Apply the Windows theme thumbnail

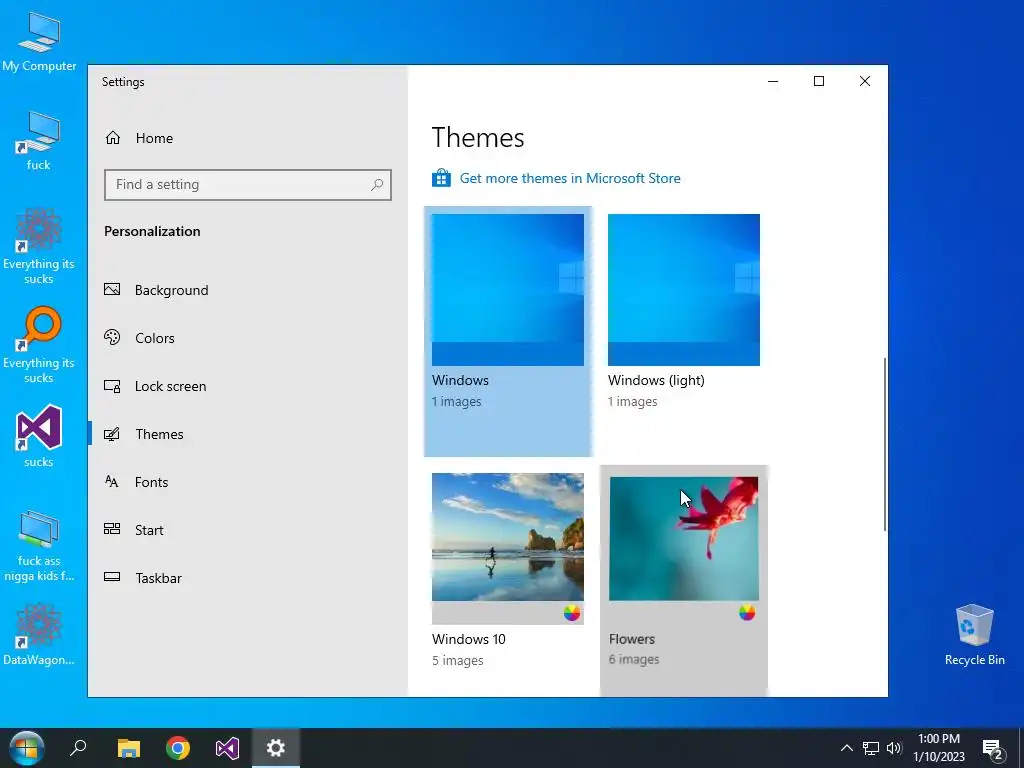coord(507,290)
